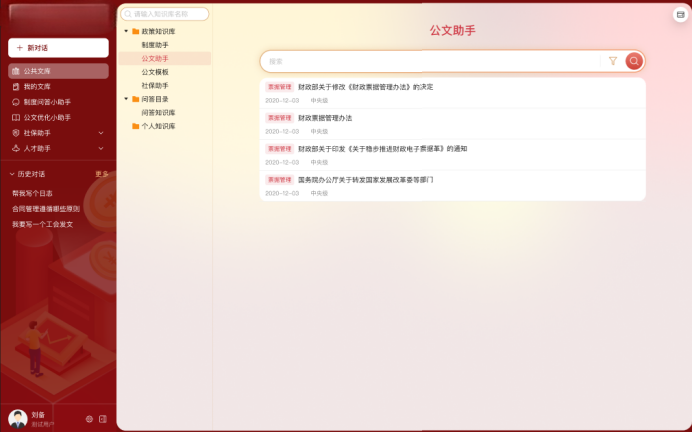Collapse the 历史对话 section
The height and width of the screenshot is (432, 692).
coord(12,174)
